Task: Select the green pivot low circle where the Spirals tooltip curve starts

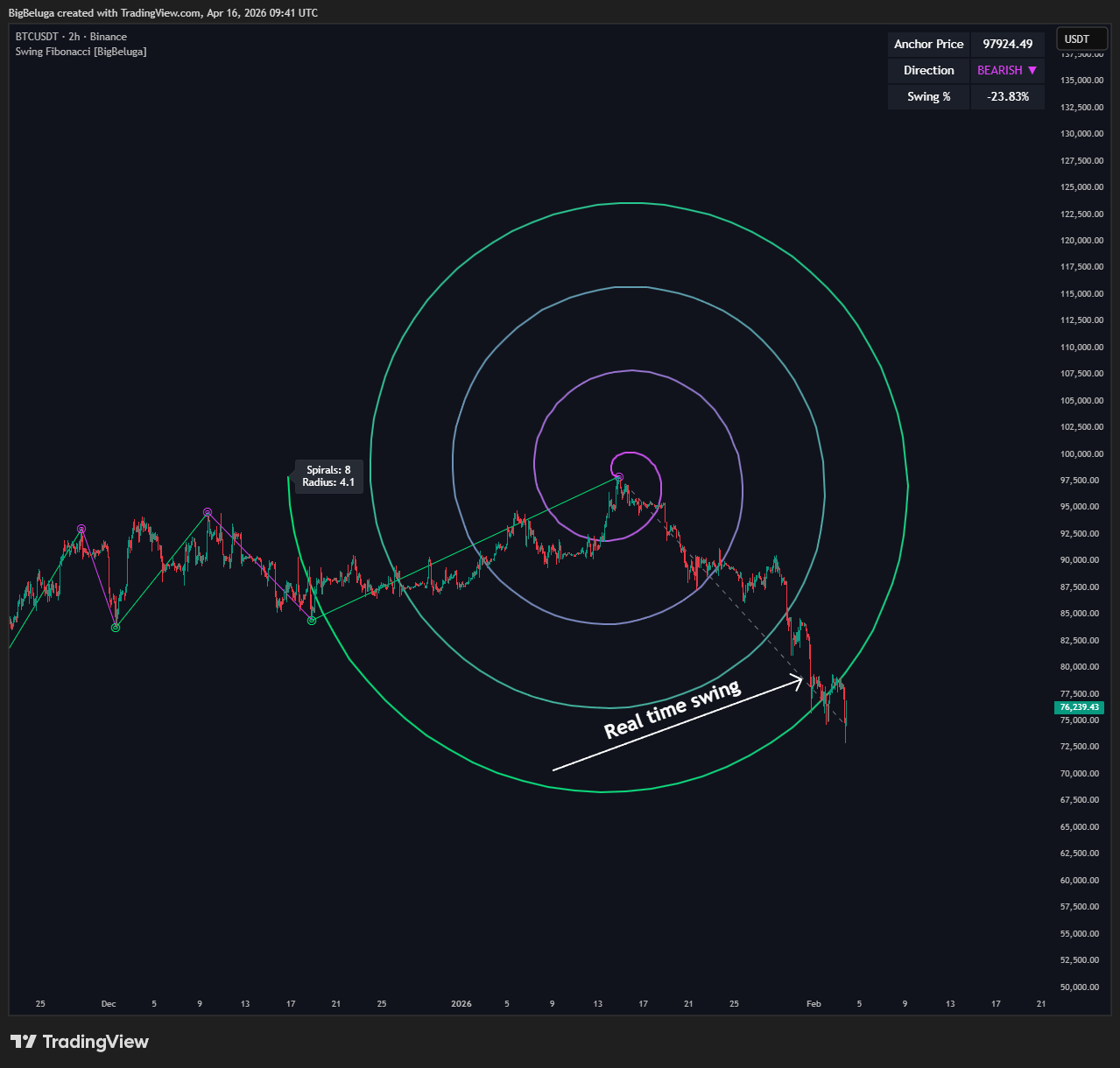Action: (312, 621)
